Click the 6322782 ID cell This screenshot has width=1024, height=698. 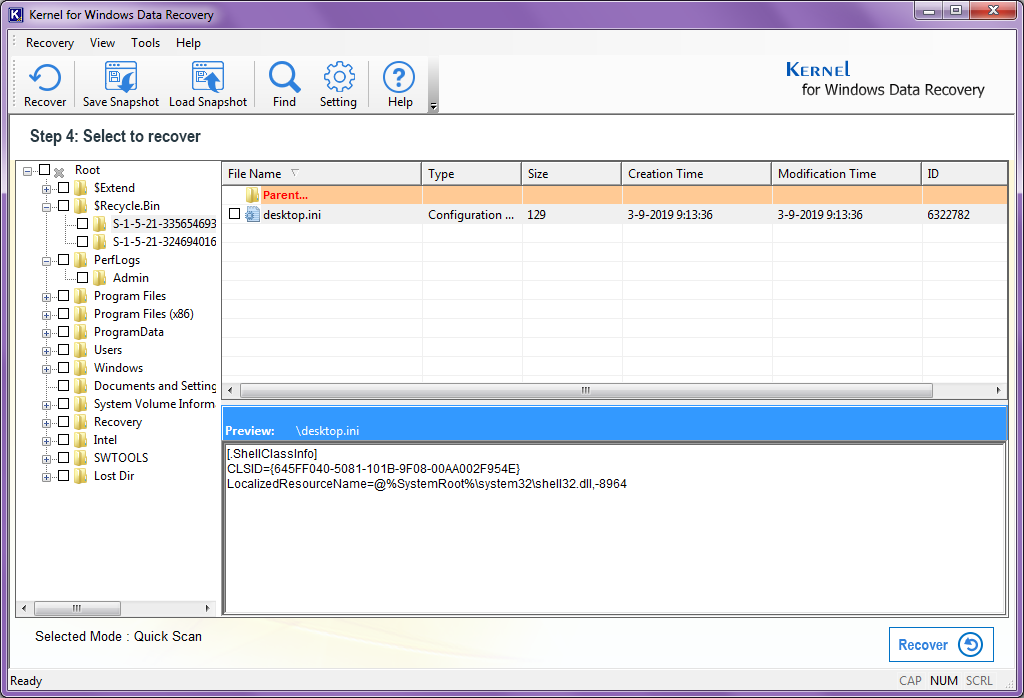(x=948, y=214)
